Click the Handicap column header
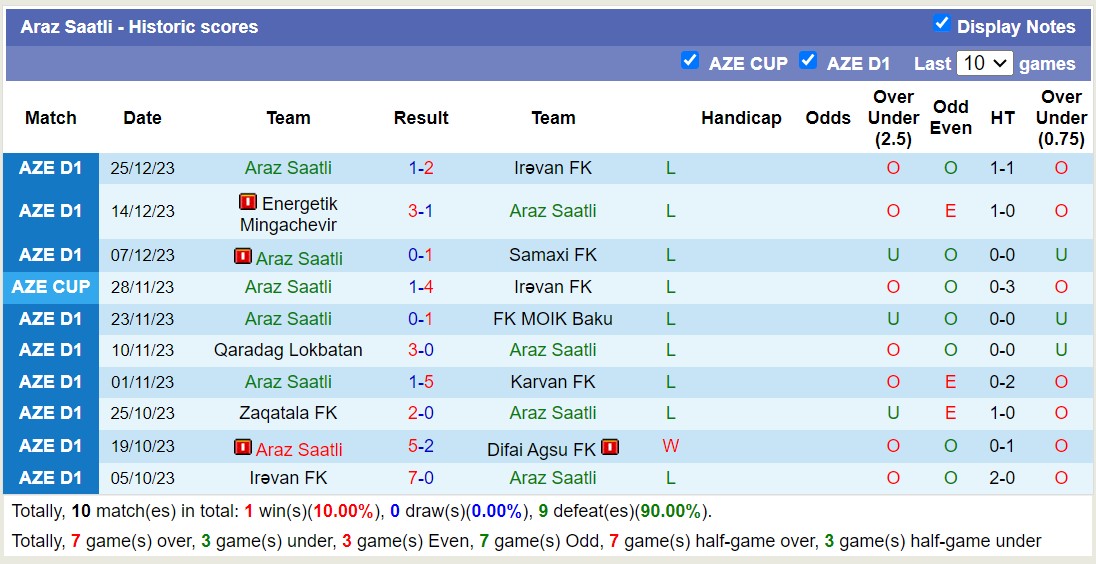This screenshot has width=1096, height=564. pyautogui.click(x=741, y=118)
